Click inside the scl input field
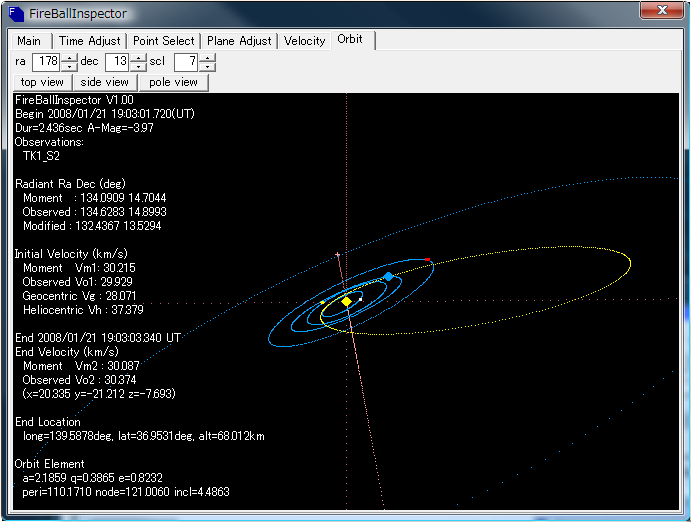 tap(185, 62)
